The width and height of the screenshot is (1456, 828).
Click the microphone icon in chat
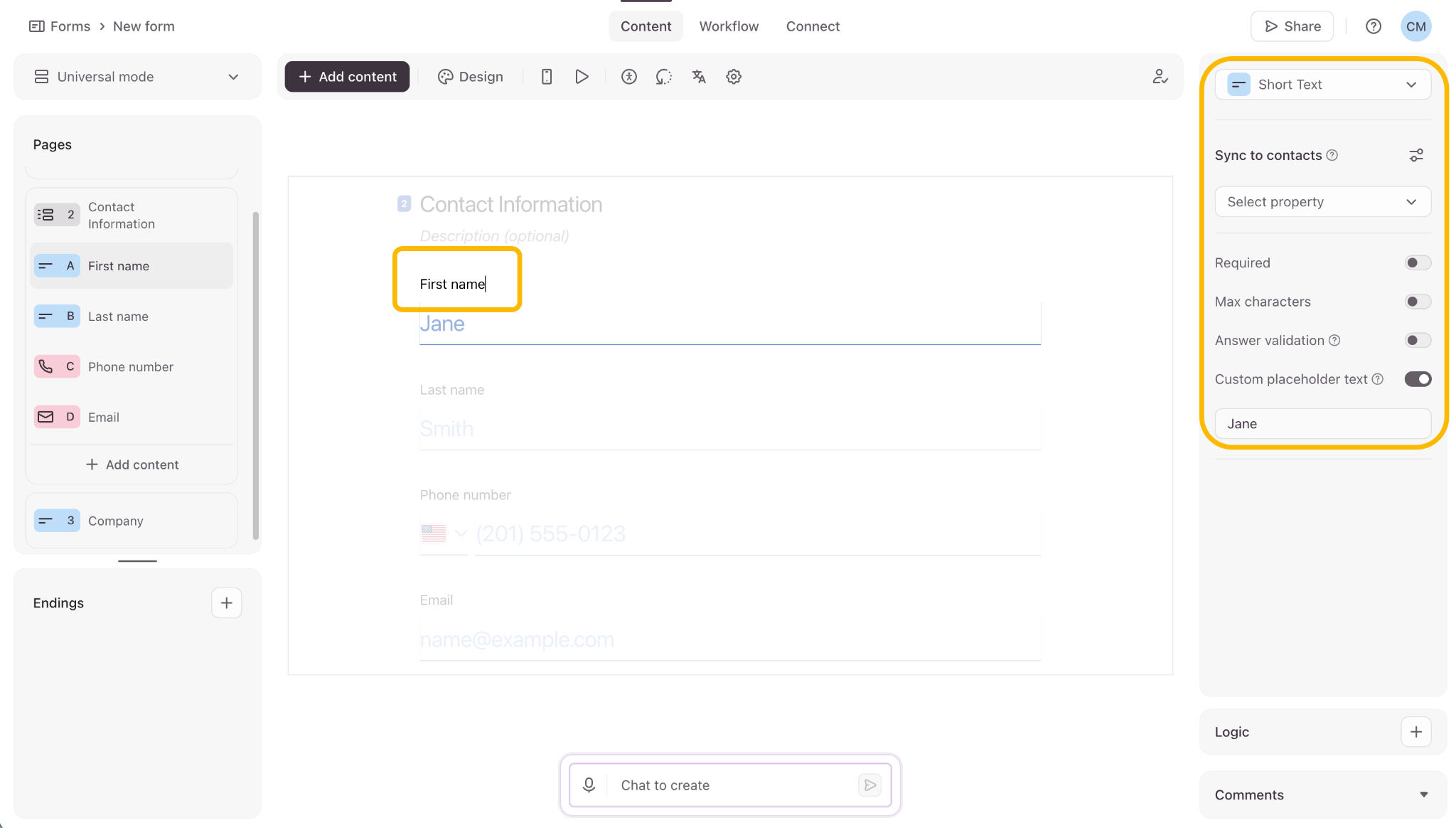(x=589, y=785)
